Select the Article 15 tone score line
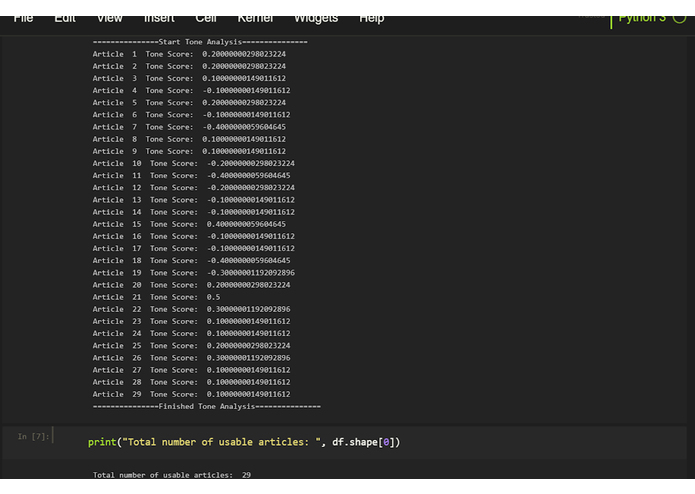This screenshot has height=494, width=695. pos(189,224)
